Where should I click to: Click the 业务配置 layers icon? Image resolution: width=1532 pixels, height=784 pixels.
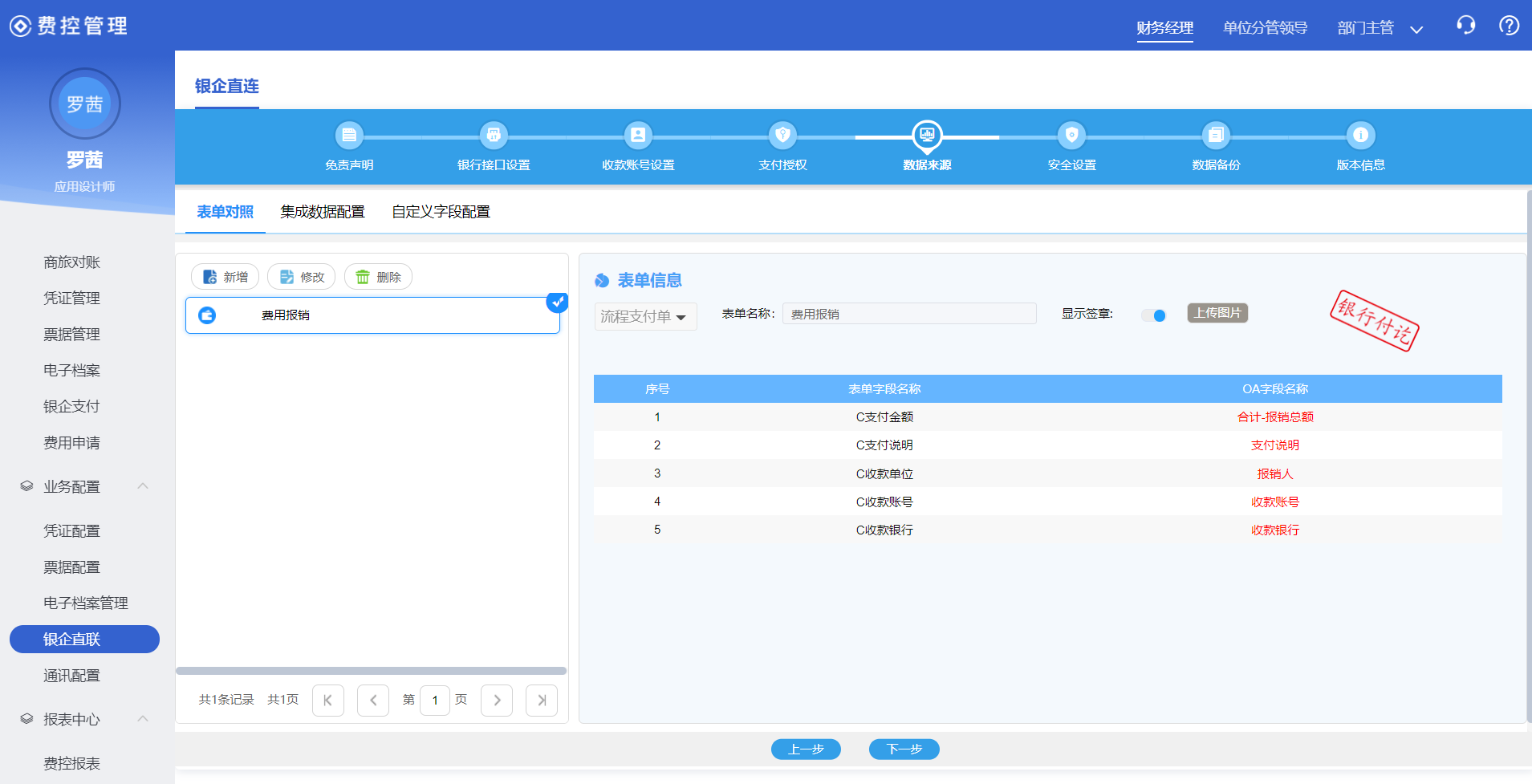tap(26, 486)
